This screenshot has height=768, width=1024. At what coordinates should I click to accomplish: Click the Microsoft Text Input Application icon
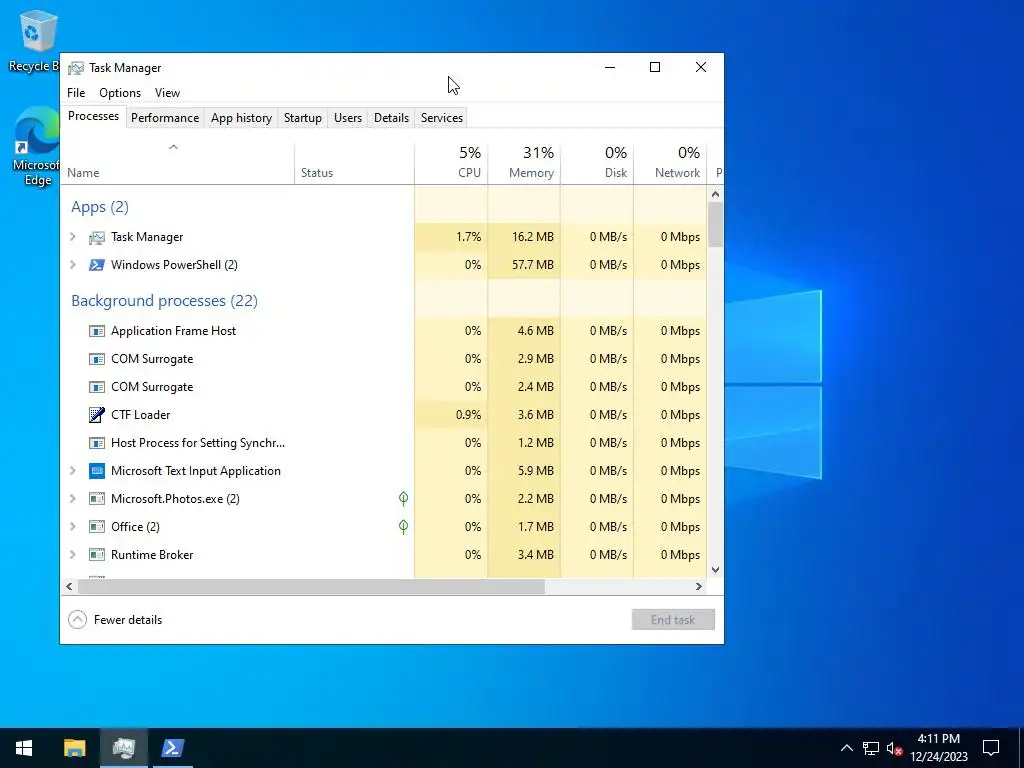click(x=97, y=471)
